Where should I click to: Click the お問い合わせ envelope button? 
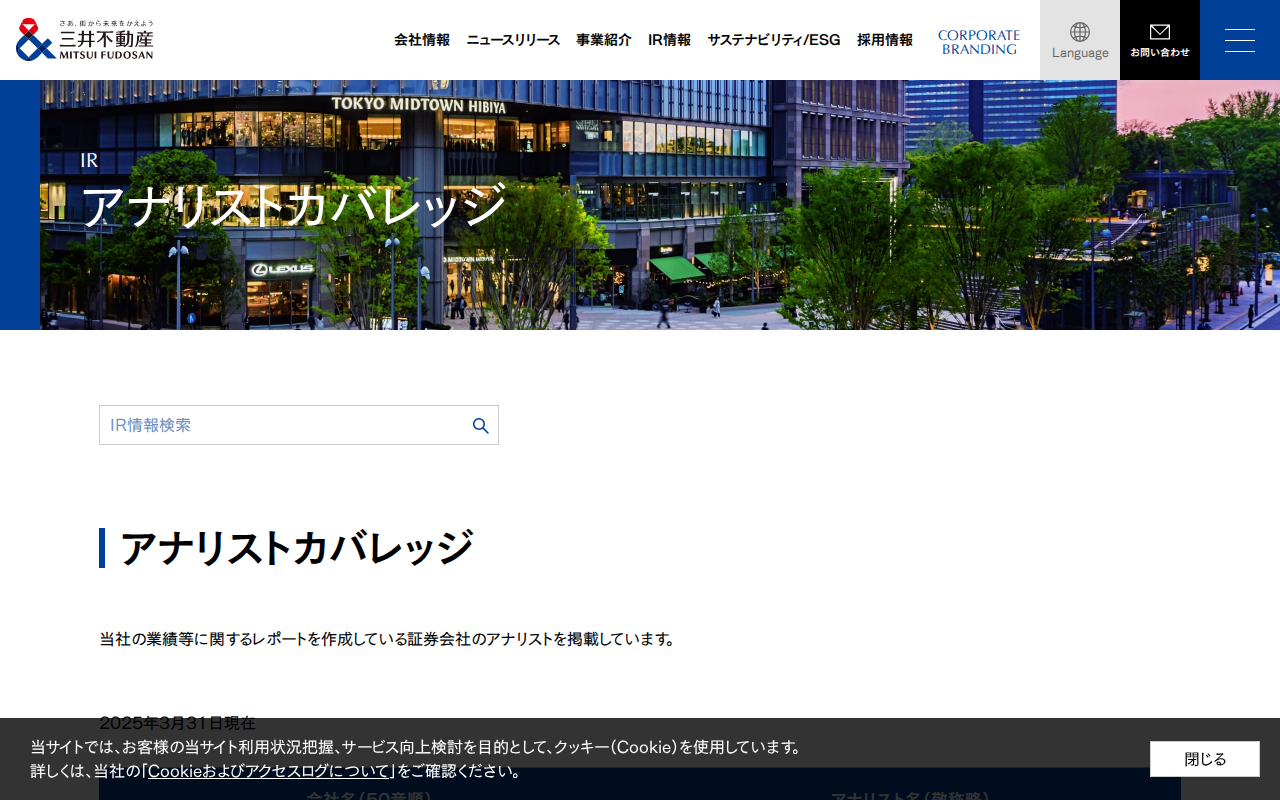(x=1160, y=40)
